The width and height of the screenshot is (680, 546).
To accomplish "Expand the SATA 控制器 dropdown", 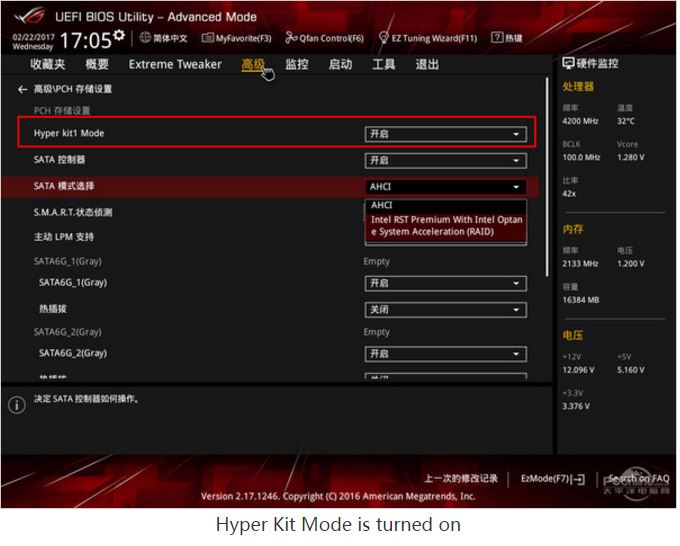I will [444, 160].
